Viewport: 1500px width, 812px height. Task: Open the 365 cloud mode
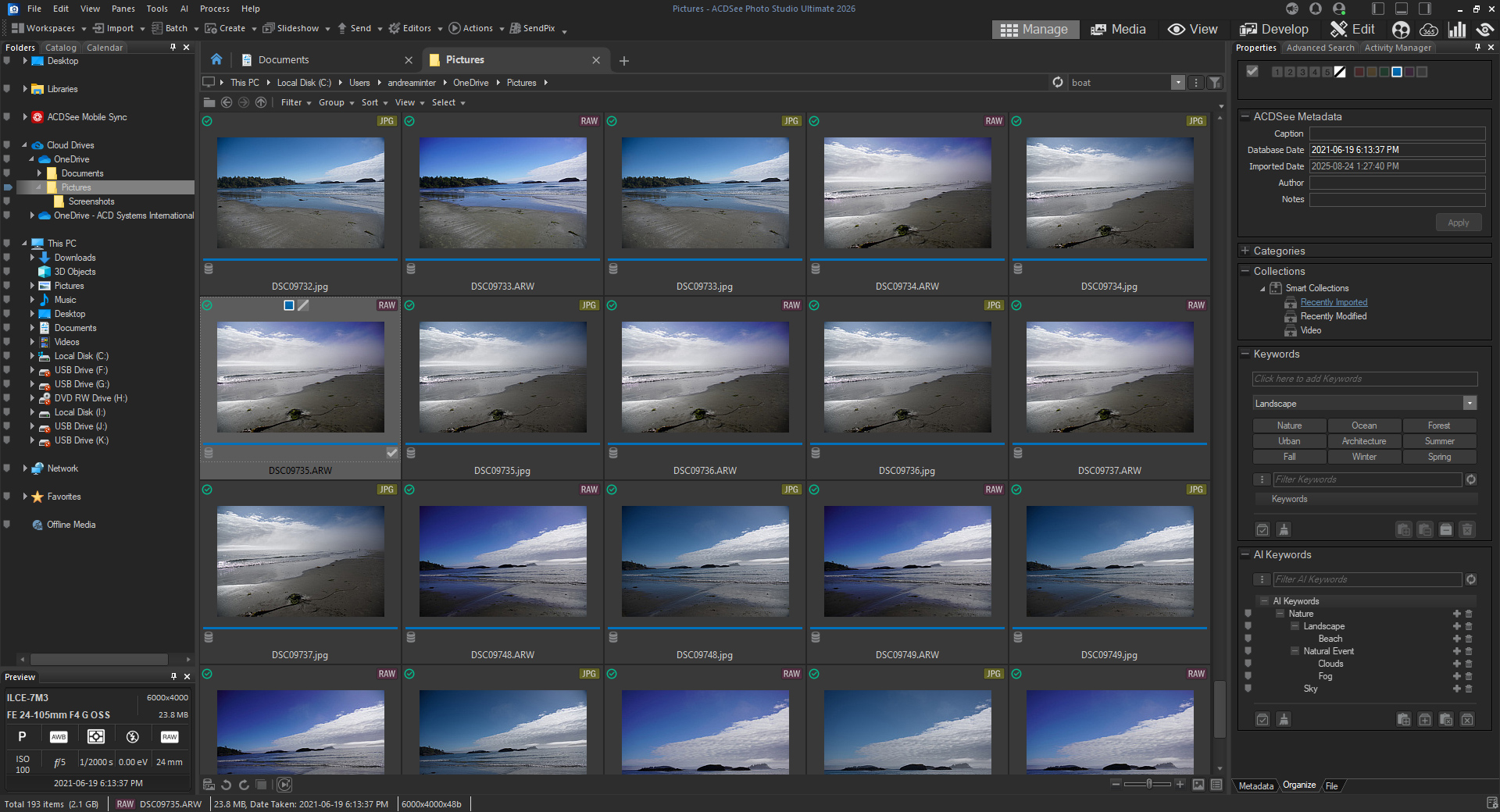[1429, 30]
